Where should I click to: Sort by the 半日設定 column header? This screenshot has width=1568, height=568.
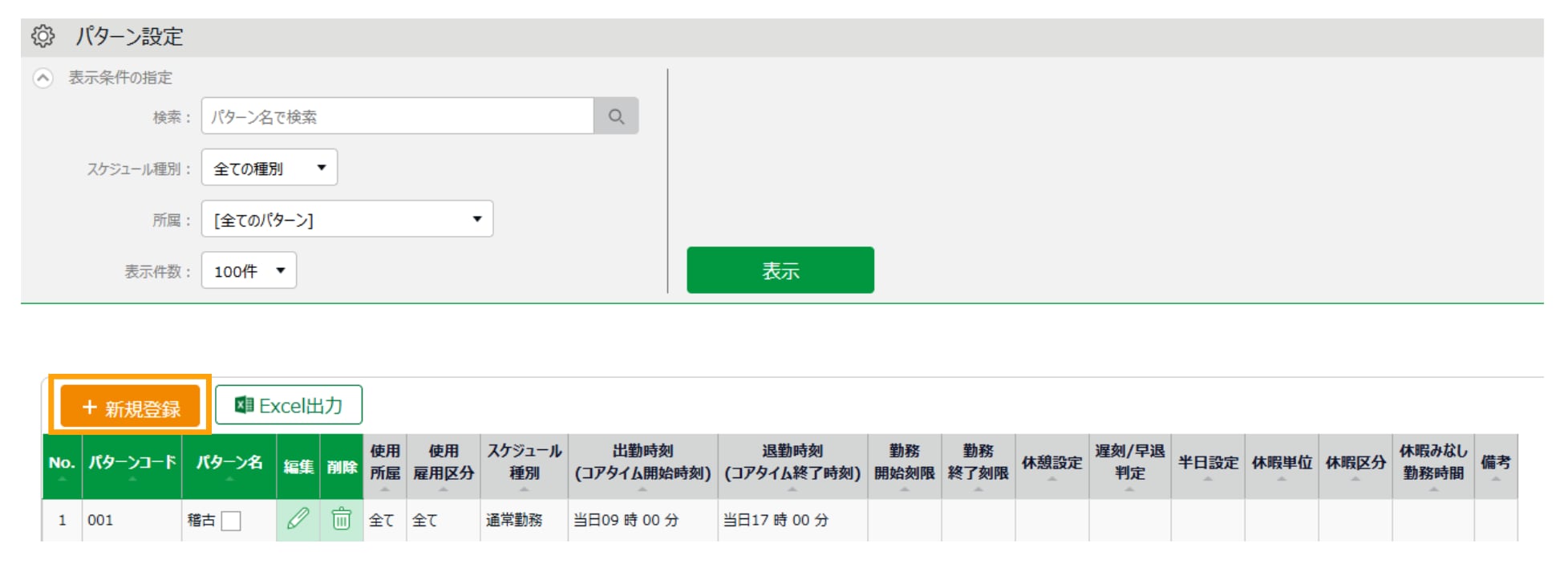pyautogui.click(x=1208, y=466)
